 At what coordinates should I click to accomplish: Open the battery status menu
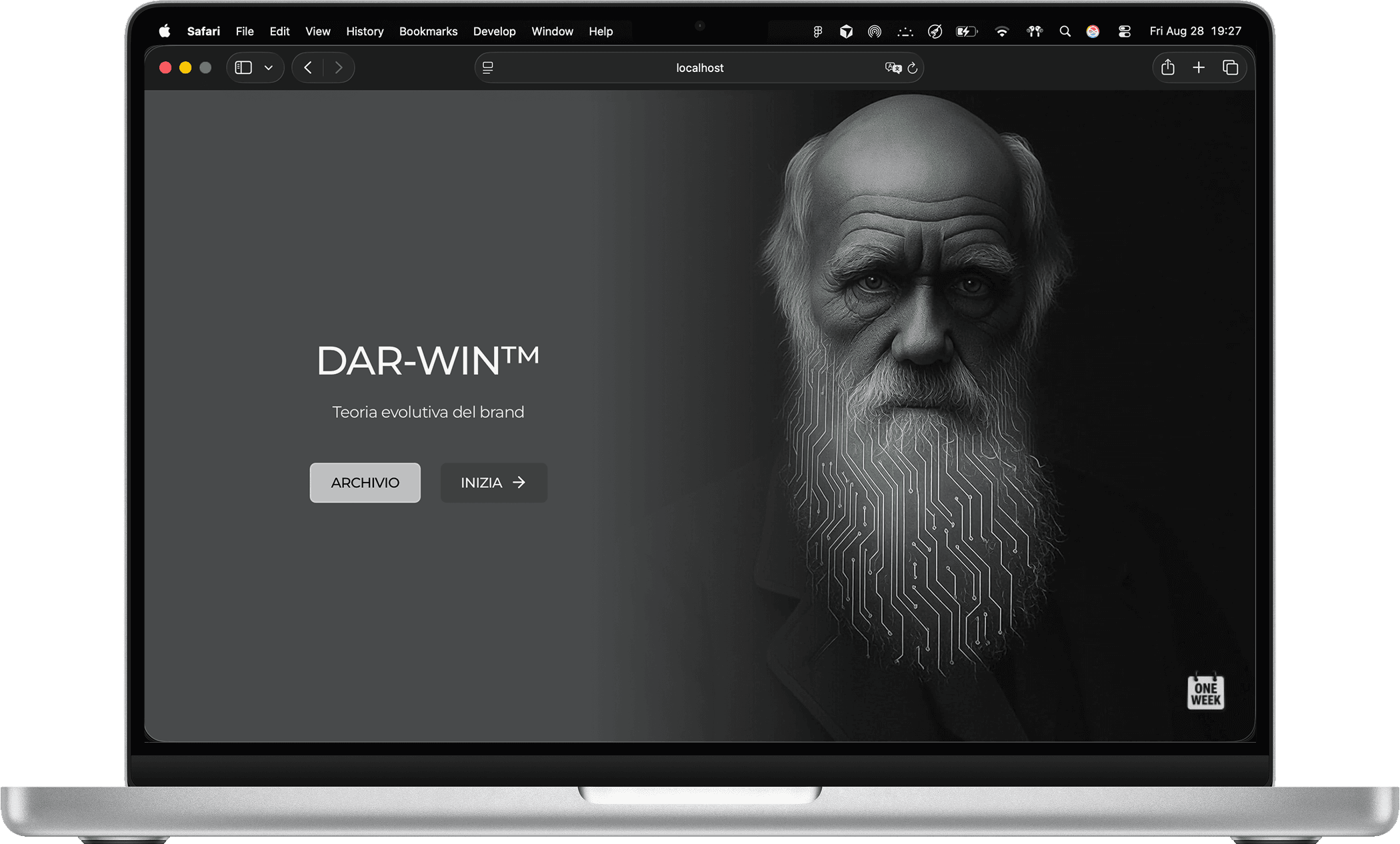pos(966,31)
